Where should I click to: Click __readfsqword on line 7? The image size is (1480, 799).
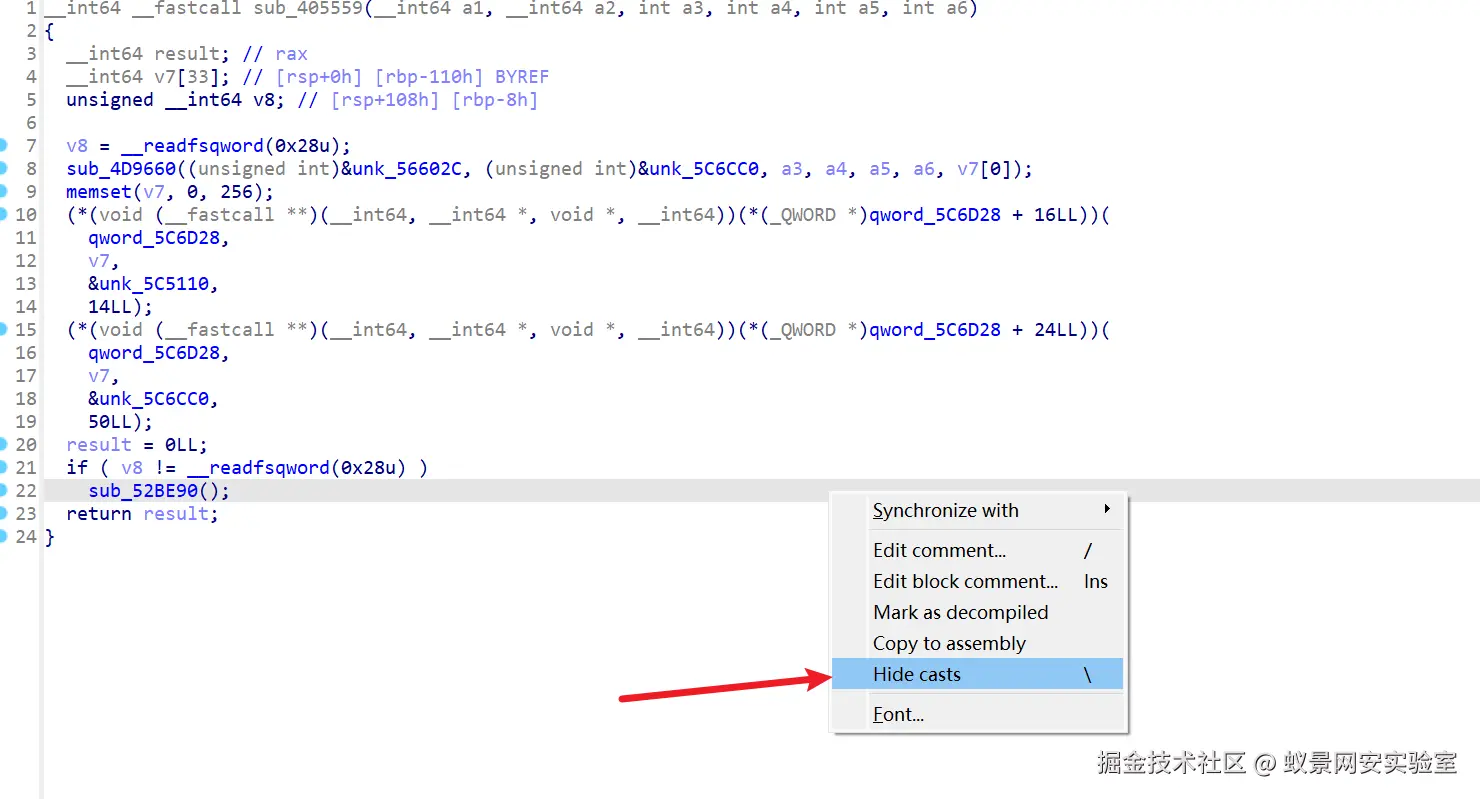[x=192, y=146]
